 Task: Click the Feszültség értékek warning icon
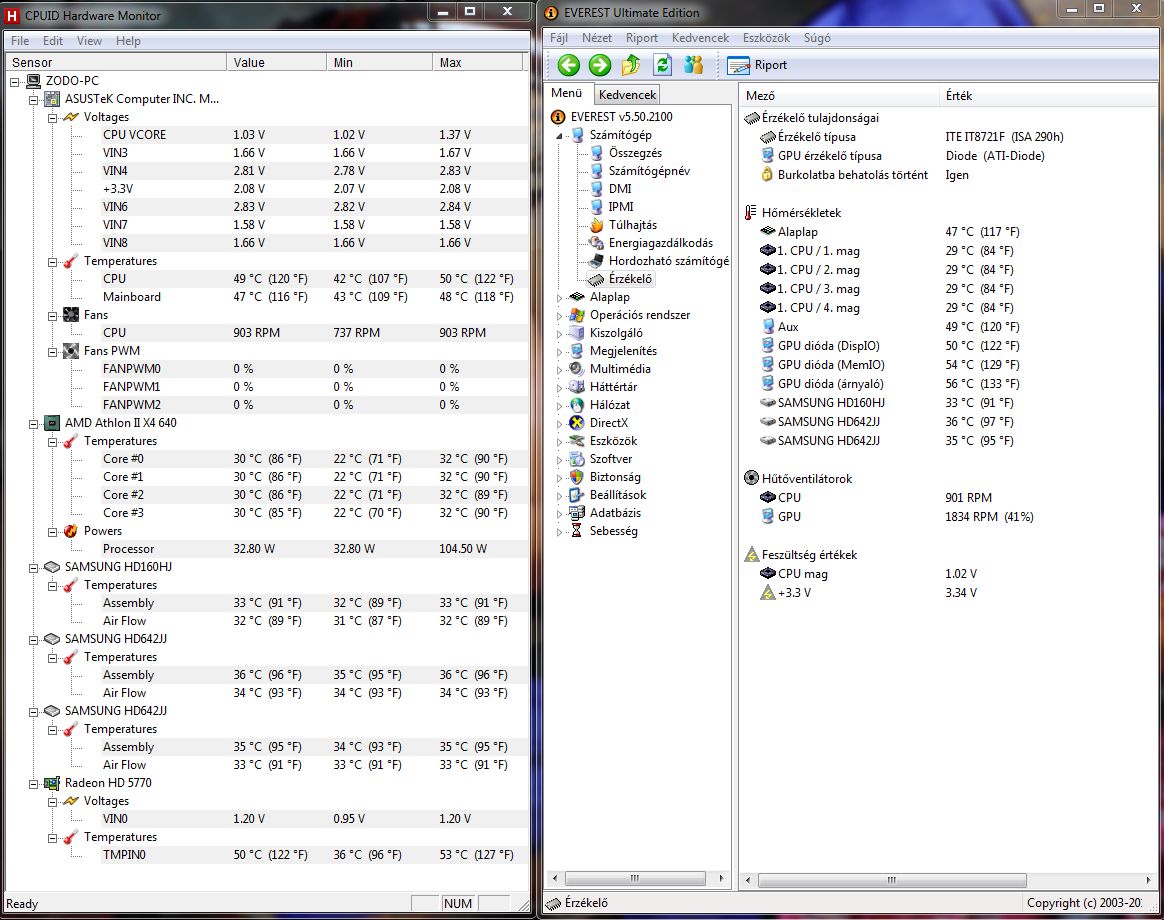pyautogui.click(x=751, y=555)
